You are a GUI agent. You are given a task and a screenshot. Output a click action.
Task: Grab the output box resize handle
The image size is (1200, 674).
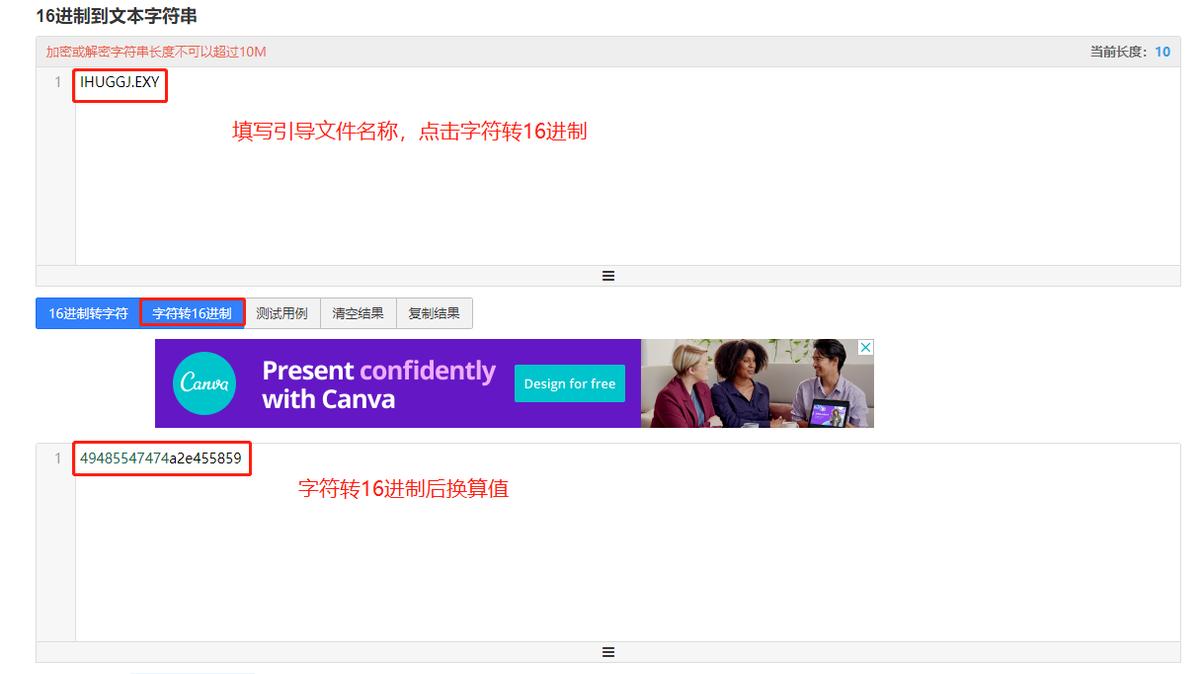tap(608, 652)
